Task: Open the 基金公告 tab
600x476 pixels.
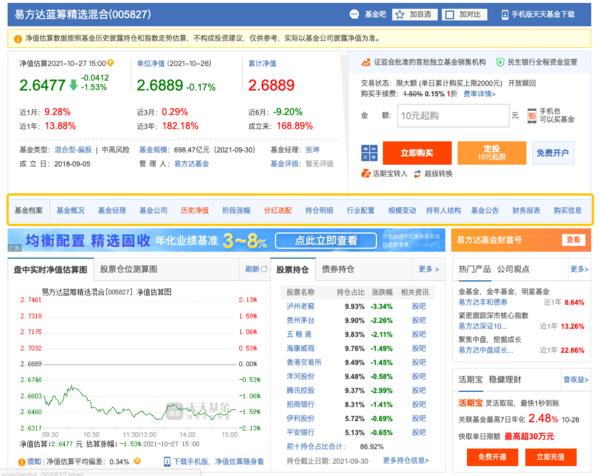Action: pyautogui.click(x=484, y=210)
